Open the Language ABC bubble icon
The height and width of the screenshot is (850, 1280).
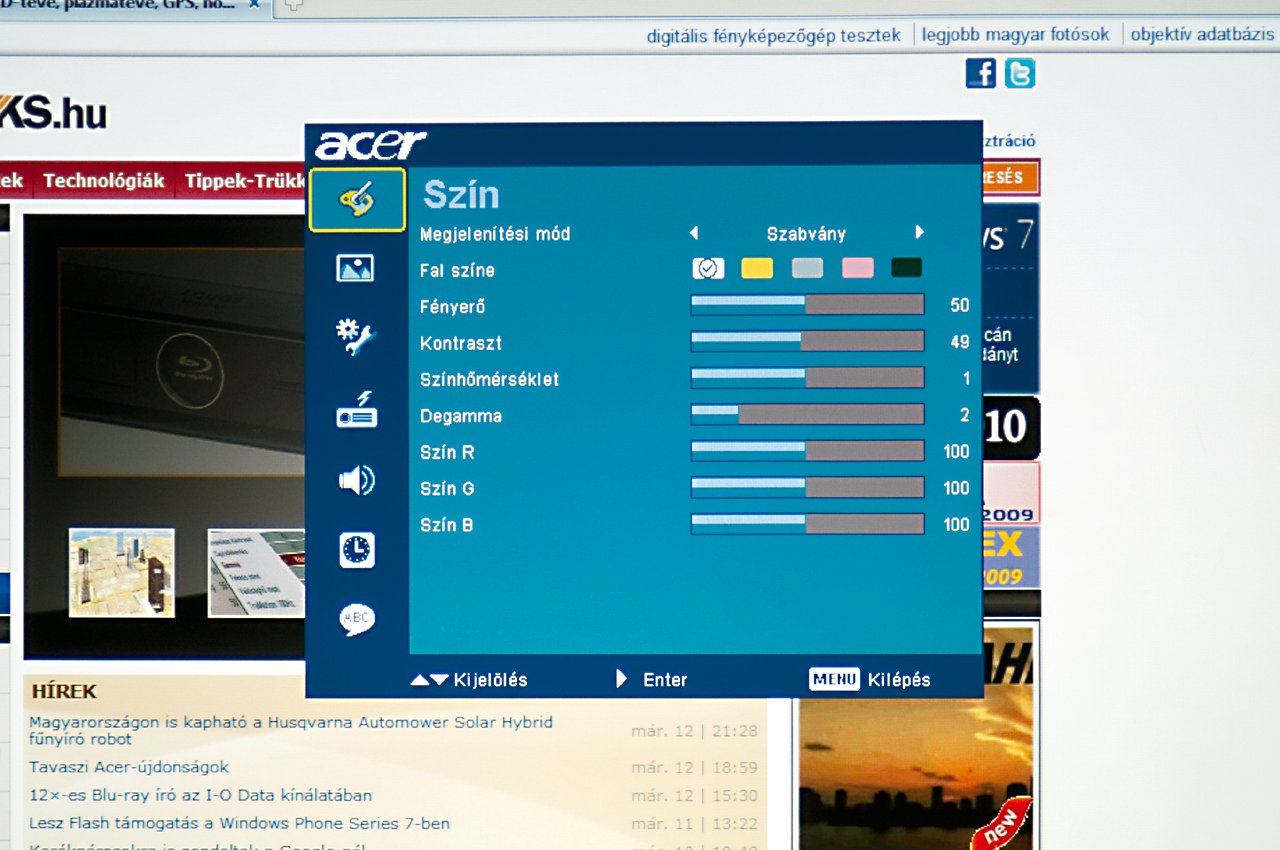click(x=356, y=620)
